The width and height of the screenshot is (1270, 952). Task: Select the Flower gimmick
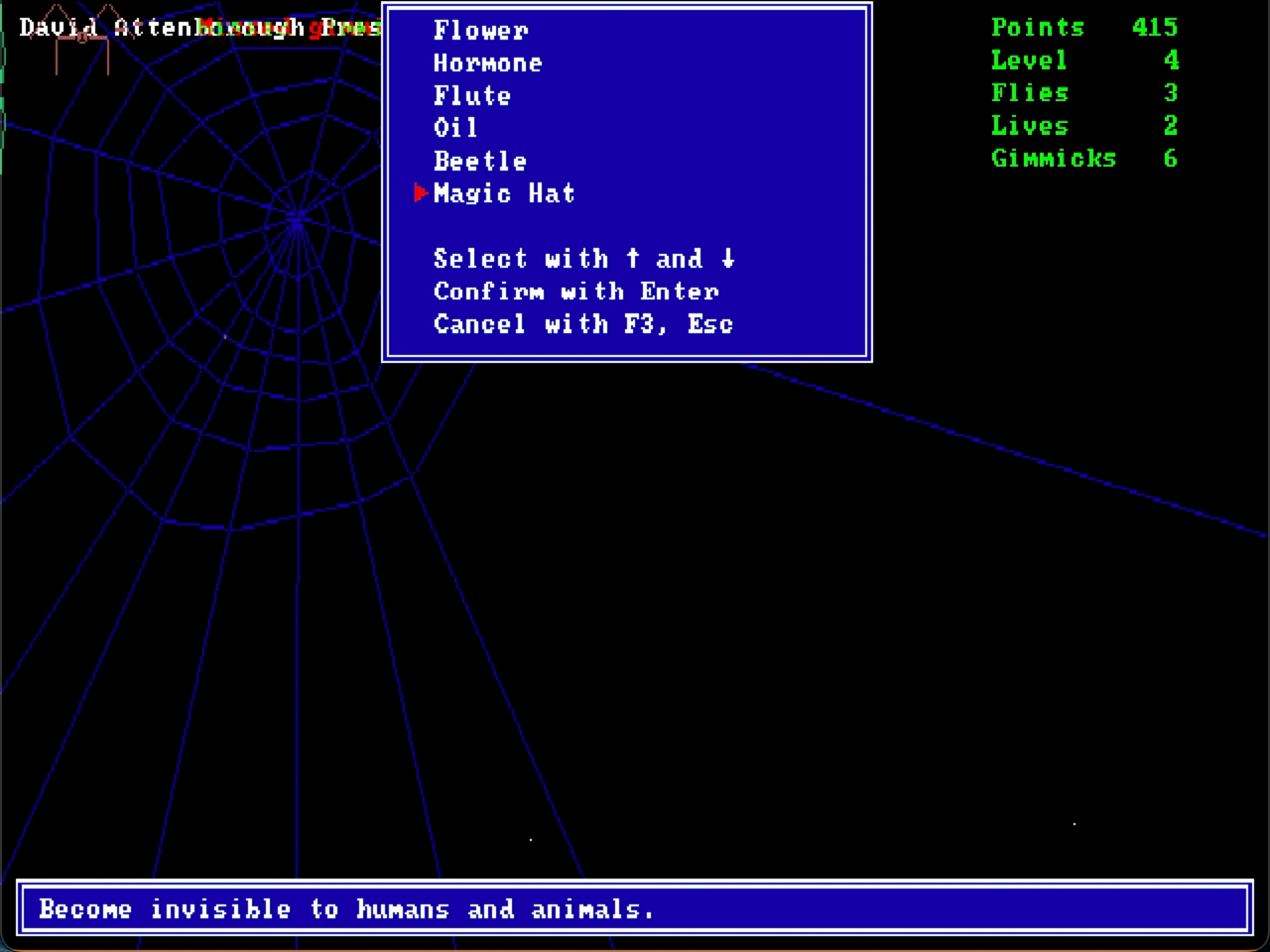[x=480, y=30]
